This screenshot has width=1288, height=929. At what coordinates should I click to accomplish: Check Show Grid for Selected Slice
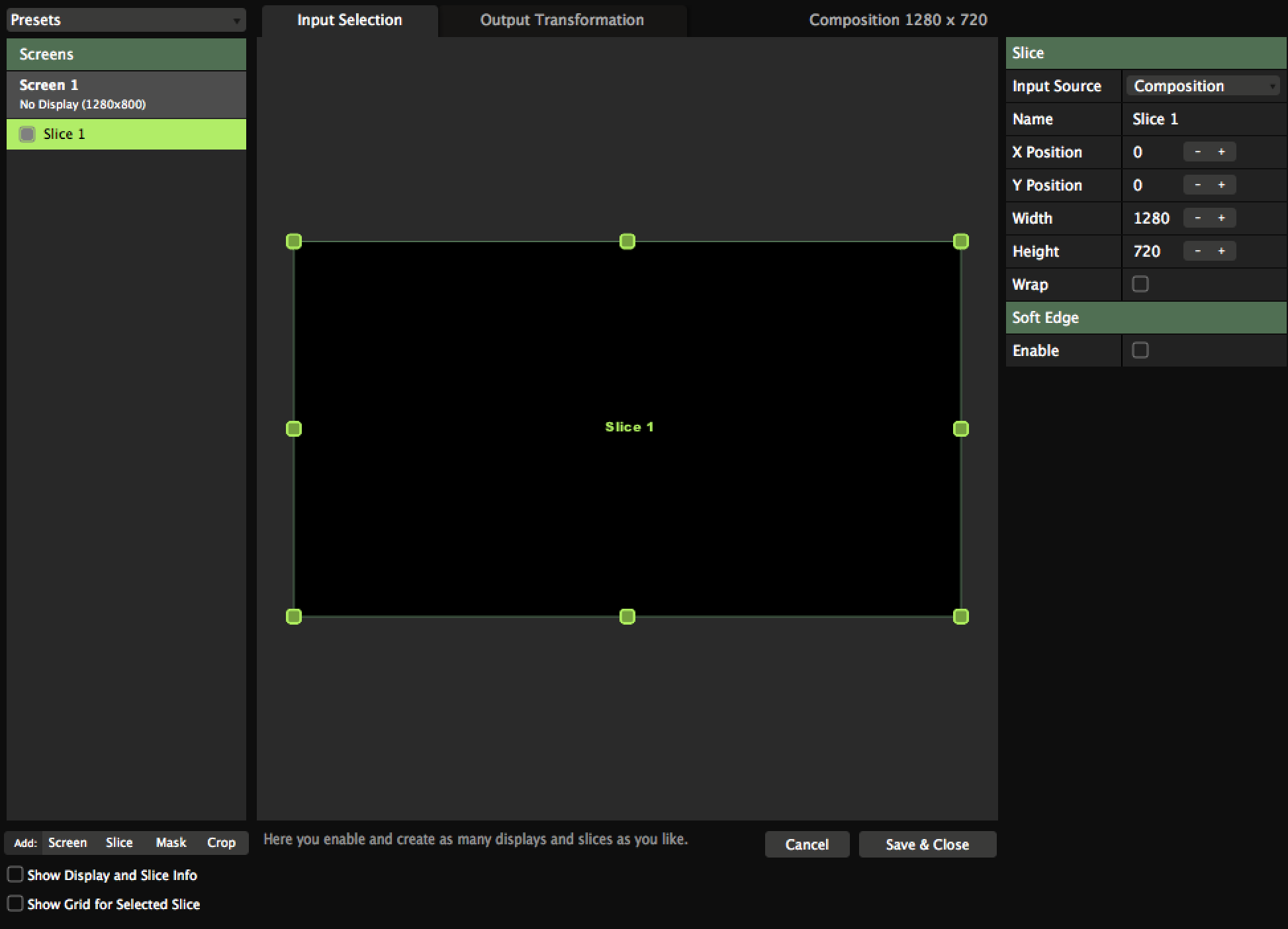(x=15, y=904)
